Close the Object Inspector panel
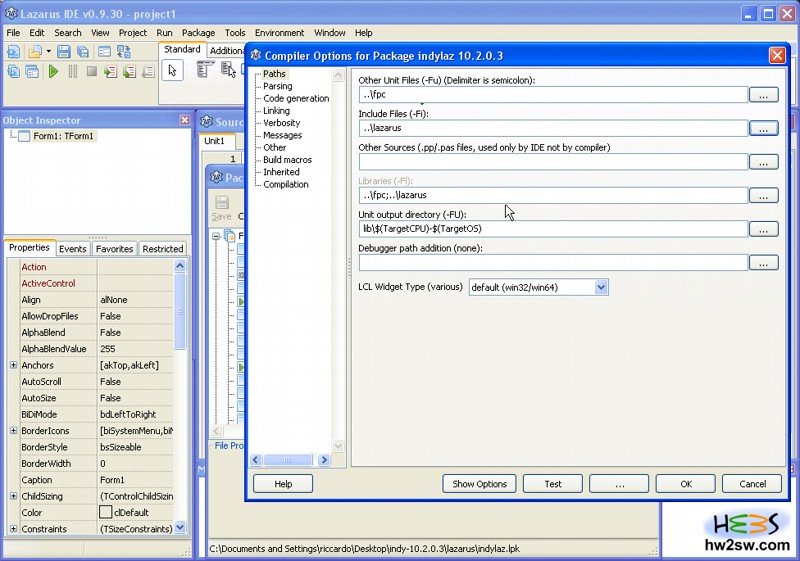The image size is (800, 561). click(185, 120)
